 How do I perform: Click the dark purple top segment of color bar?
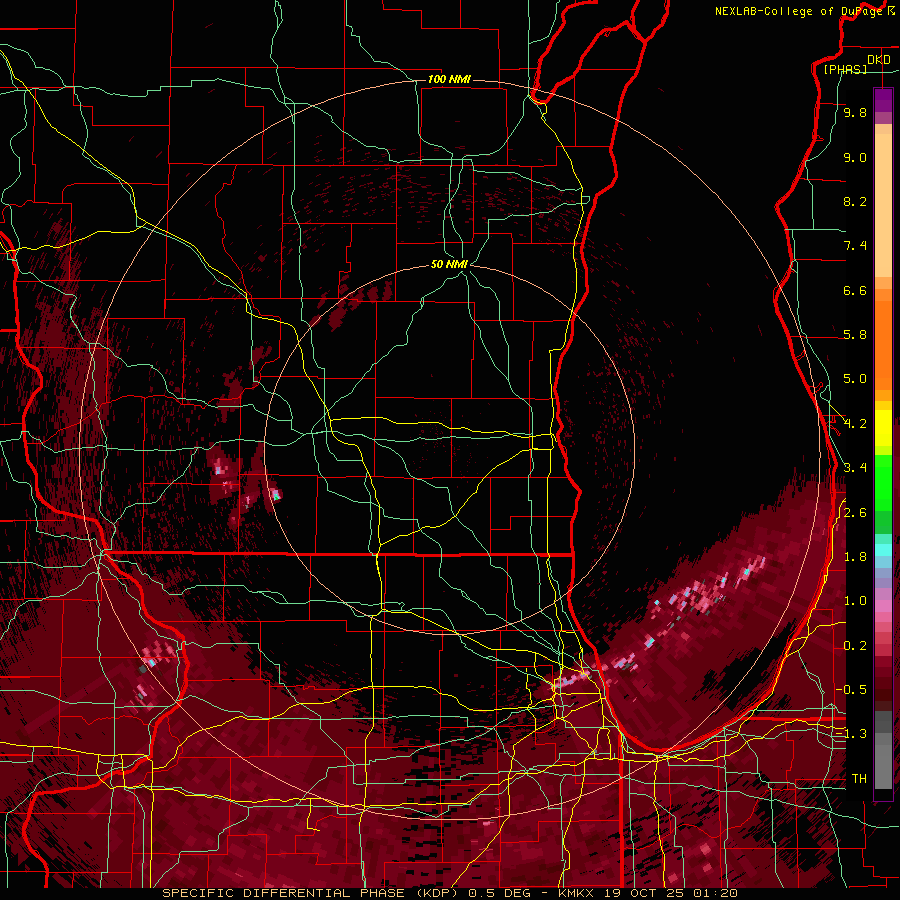point(883,100)
